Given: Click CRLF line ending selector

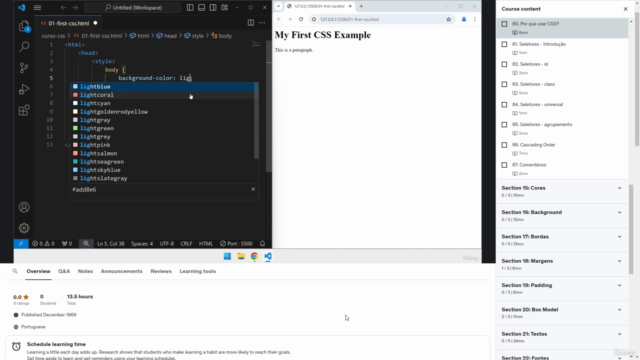Looking at the screenshot, I should [x=186, y=244].
